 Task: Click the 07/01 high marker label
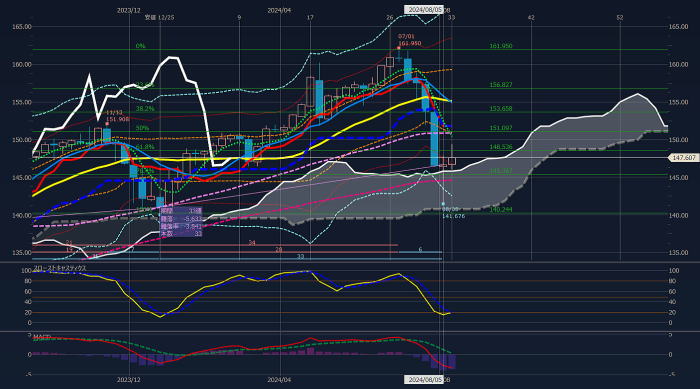click(x=406, y=36)
